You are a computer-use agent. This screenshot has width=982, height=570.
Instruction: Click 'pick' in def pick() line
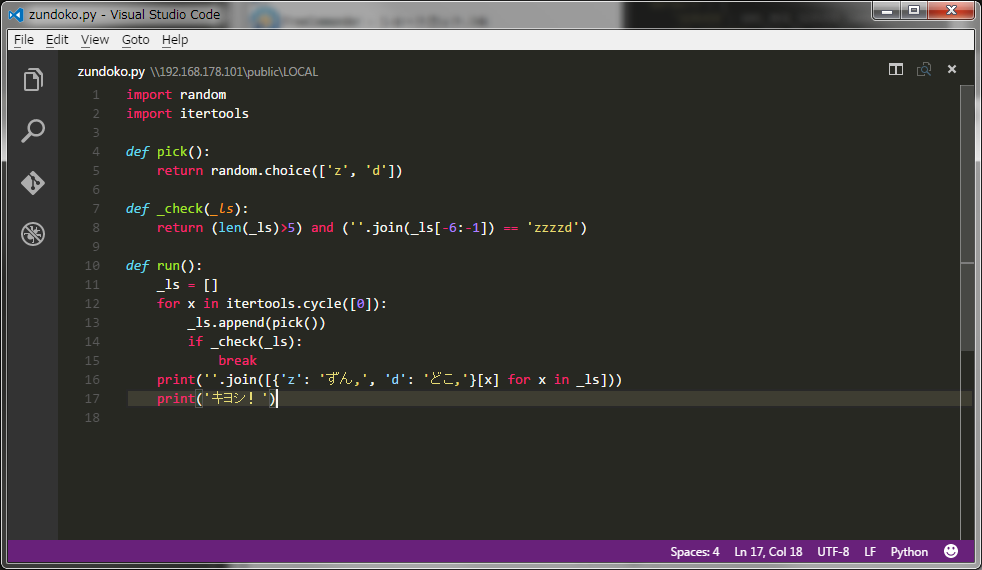pyautogui.click(x=172, y=152)
